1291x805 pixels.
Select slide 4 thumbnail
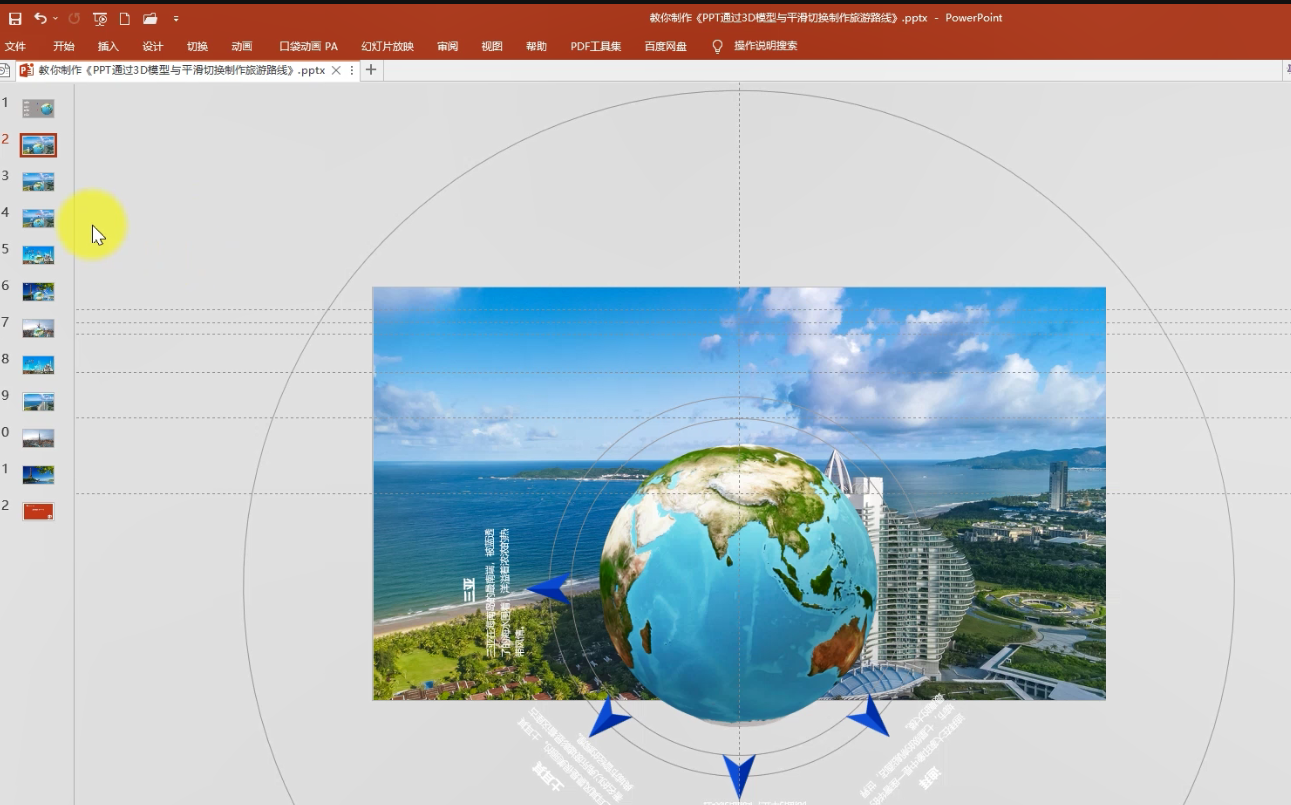pos(38,218)
